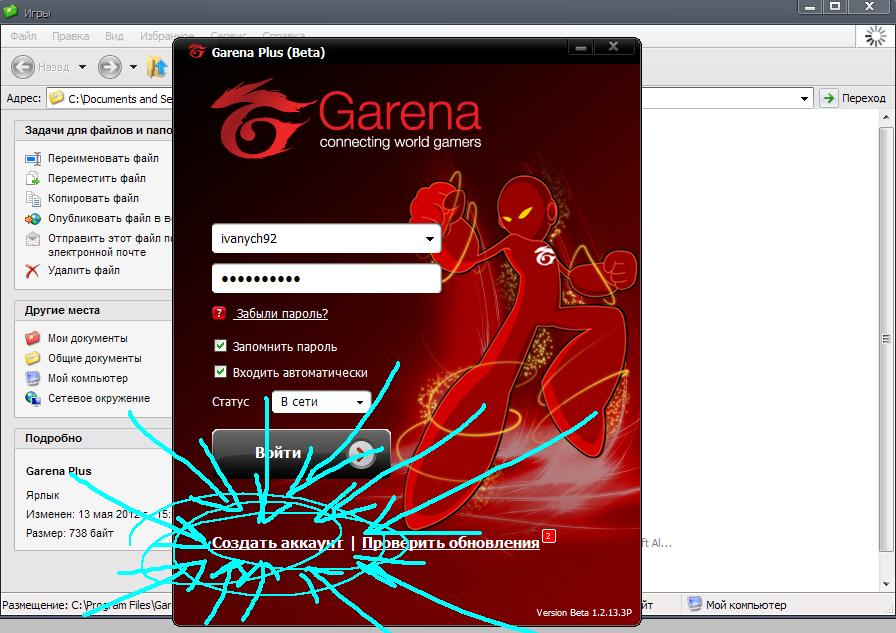
Task: Expand the username dropdown with ivanych92
Action: click(430, 239)
